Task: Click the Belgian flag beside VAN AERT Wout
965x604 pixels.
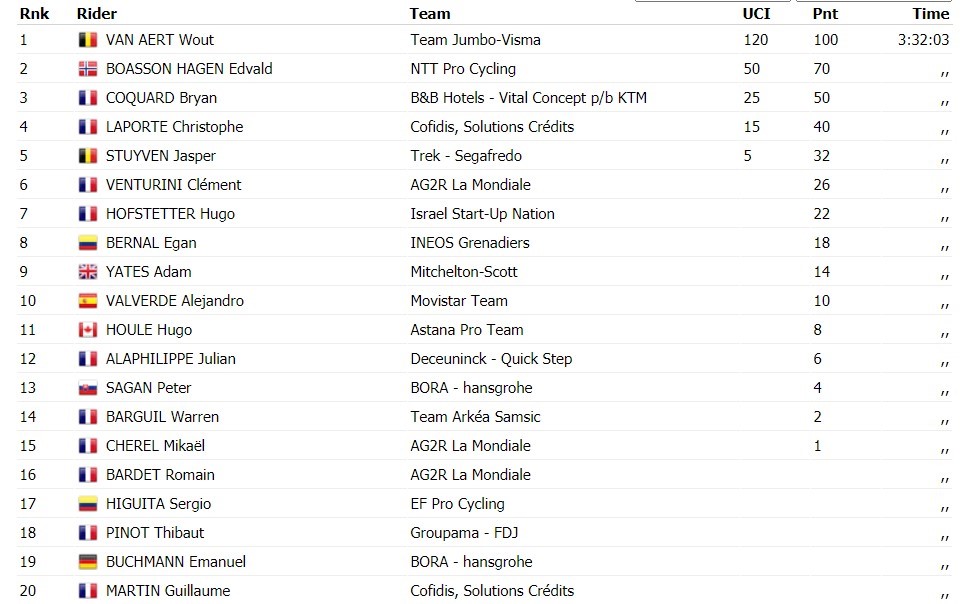Action: click(88, 40)
